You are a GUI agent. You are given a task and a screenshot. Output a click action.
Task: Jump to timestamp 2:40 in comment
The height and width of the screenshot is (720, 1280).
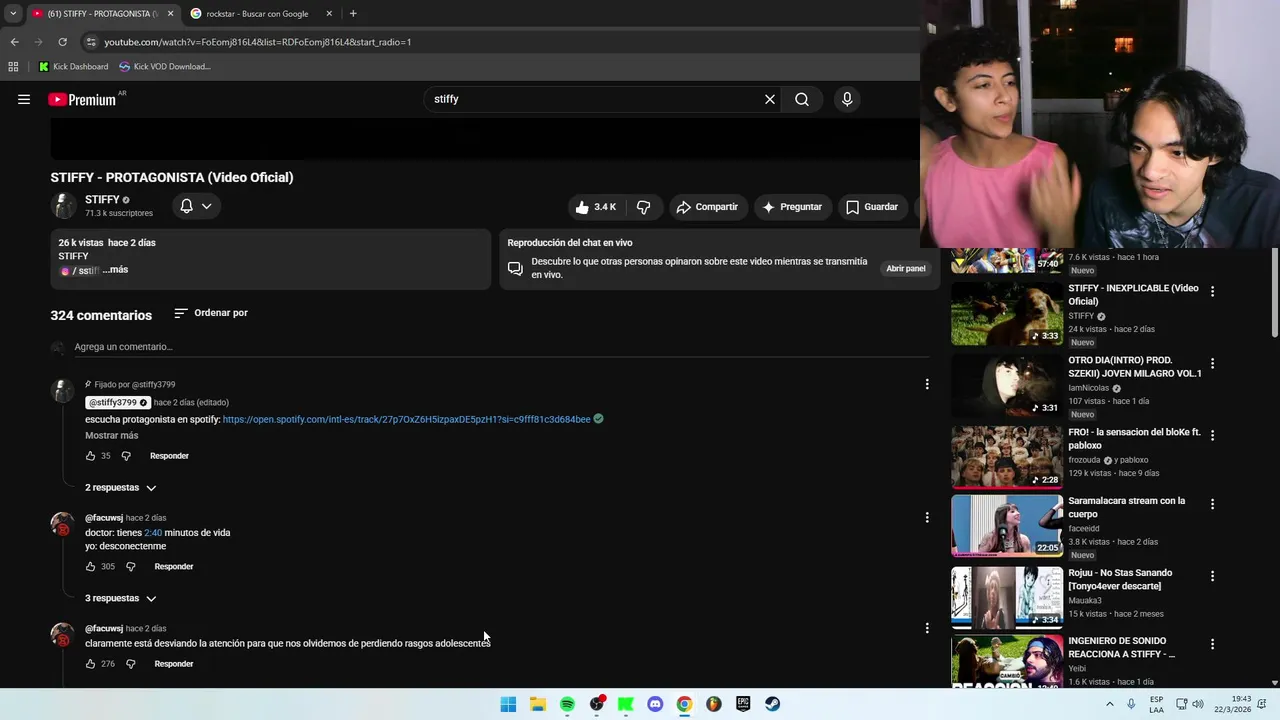tap(153, 533)
